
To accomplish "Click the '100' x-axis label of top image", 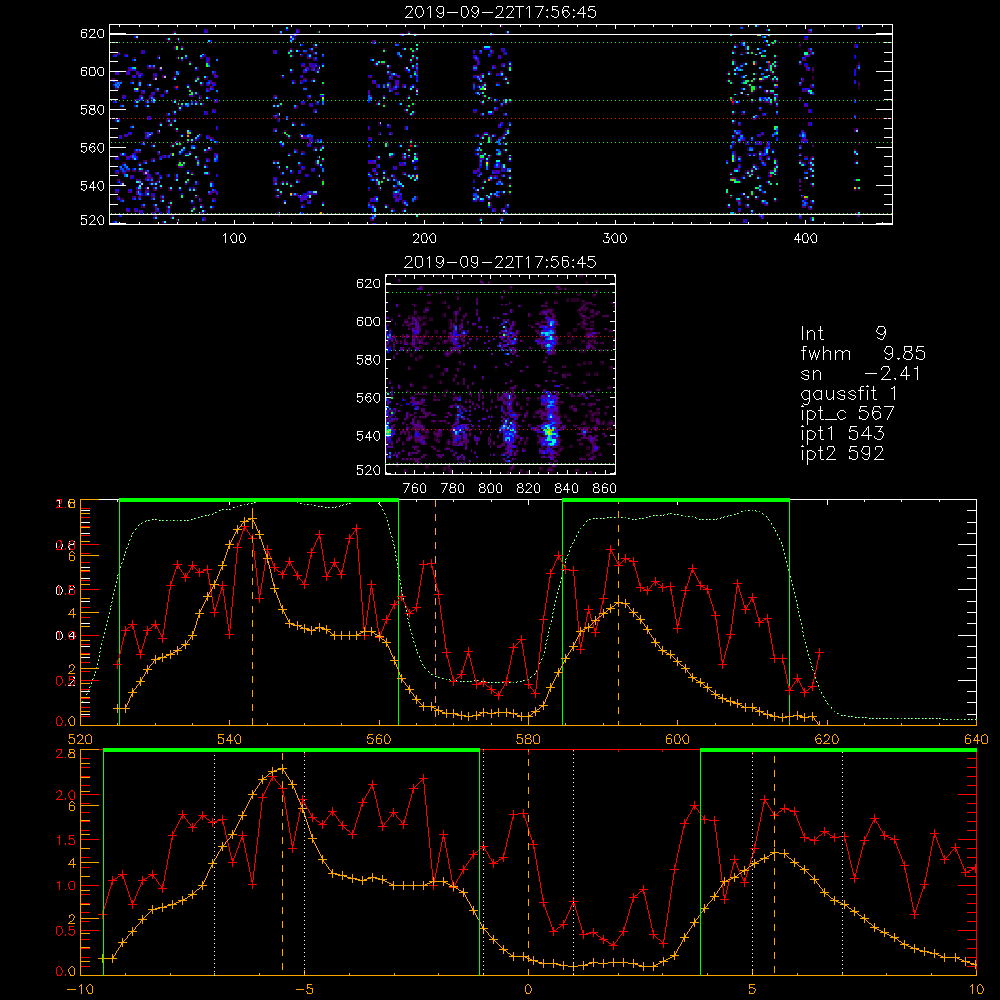I will (234, 239).
